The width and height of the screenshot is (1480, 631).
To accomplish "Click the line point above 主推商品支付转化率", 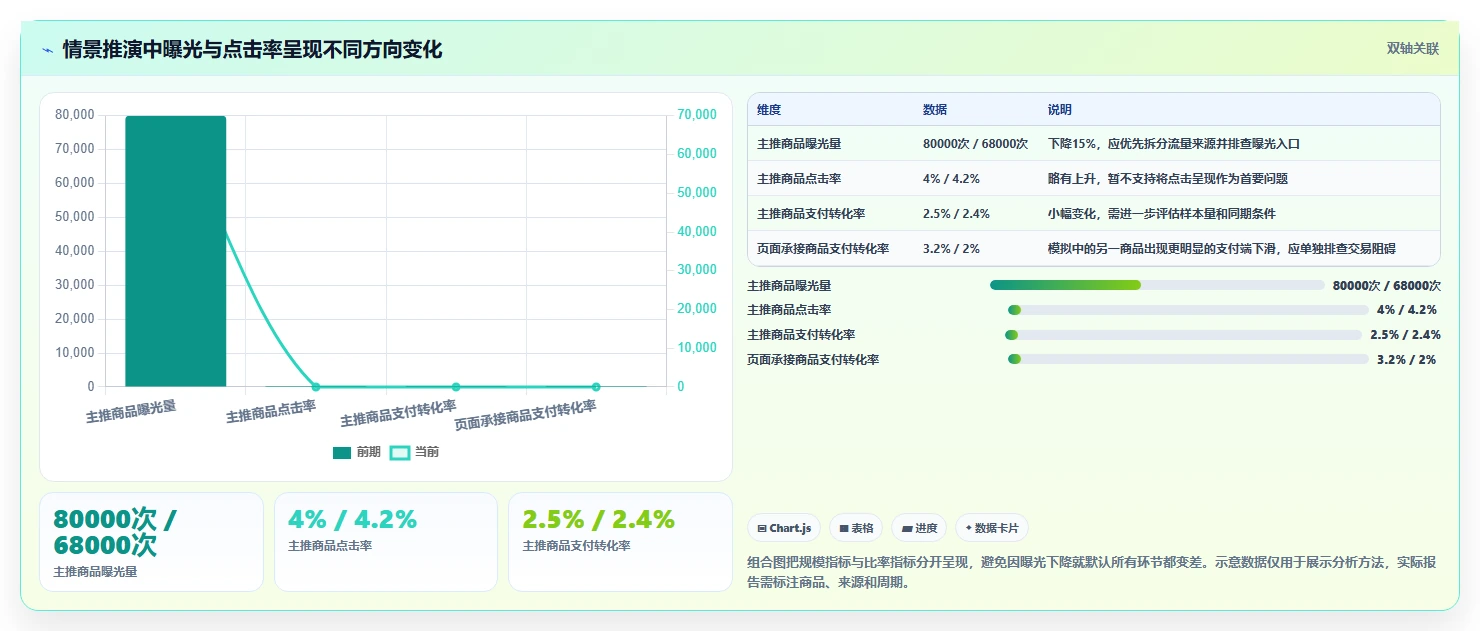I will (x=456, y=387).
